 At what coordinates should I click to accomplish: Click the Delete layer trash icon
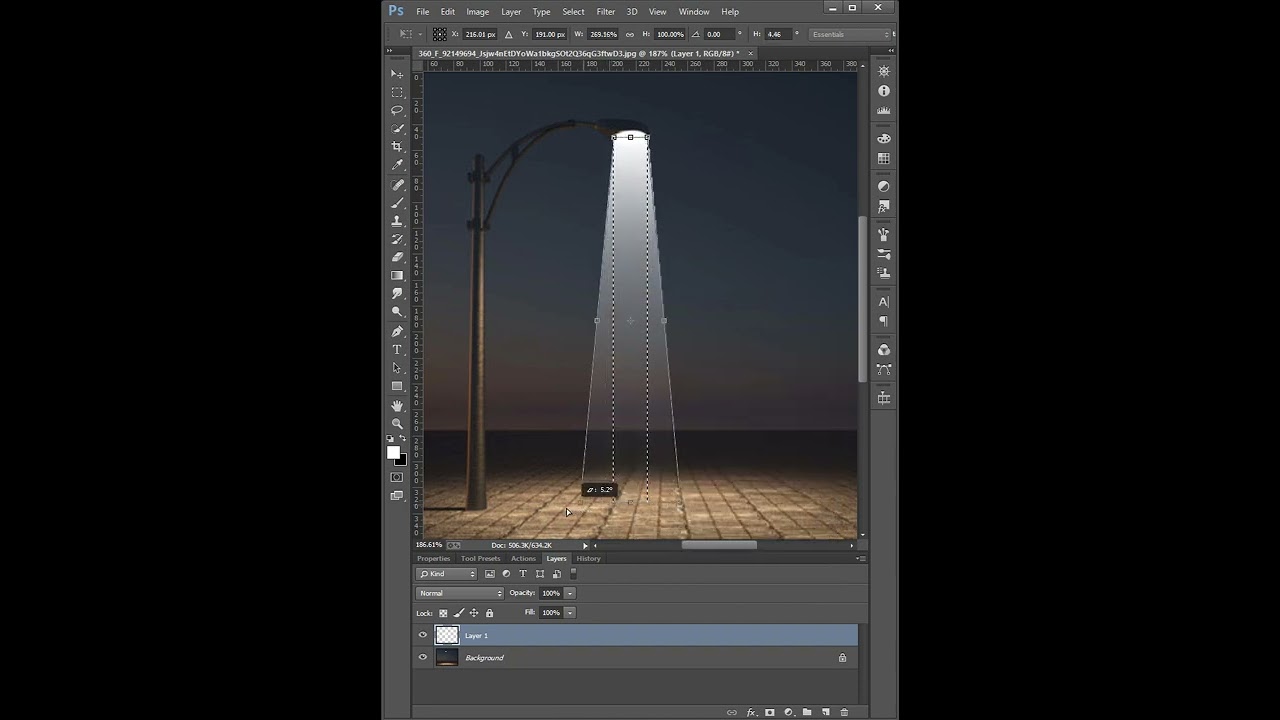[x=844, y=712]
